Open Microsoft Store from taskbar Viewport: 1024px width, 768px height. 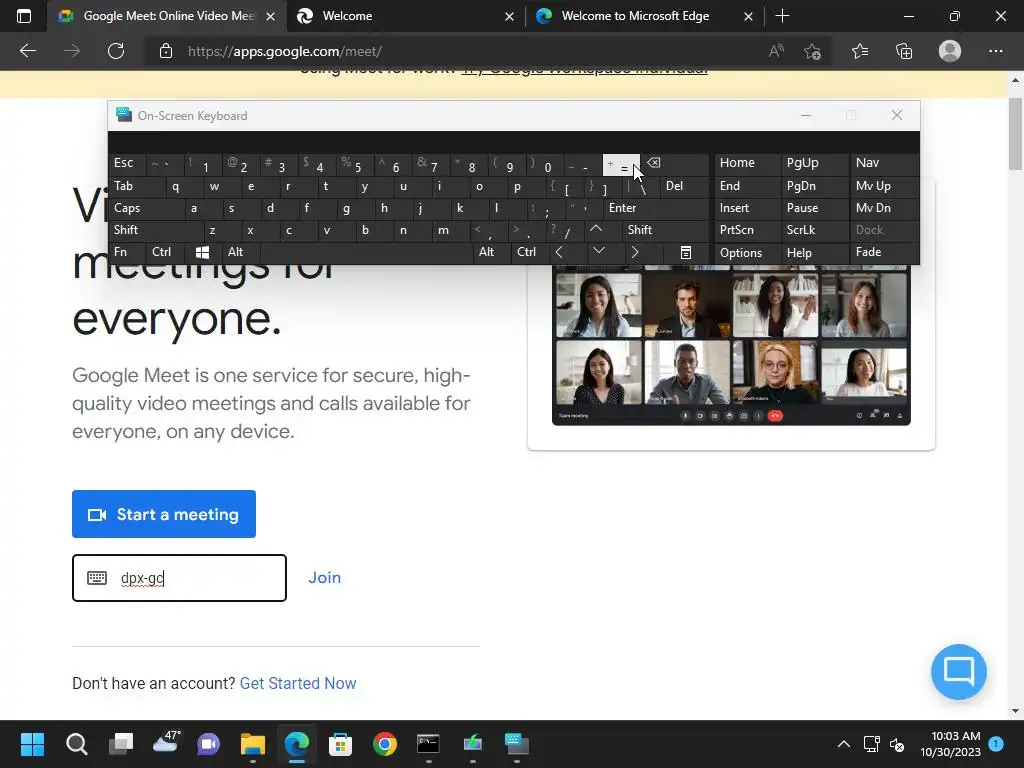pyautogui.click(x=340, y=744)
